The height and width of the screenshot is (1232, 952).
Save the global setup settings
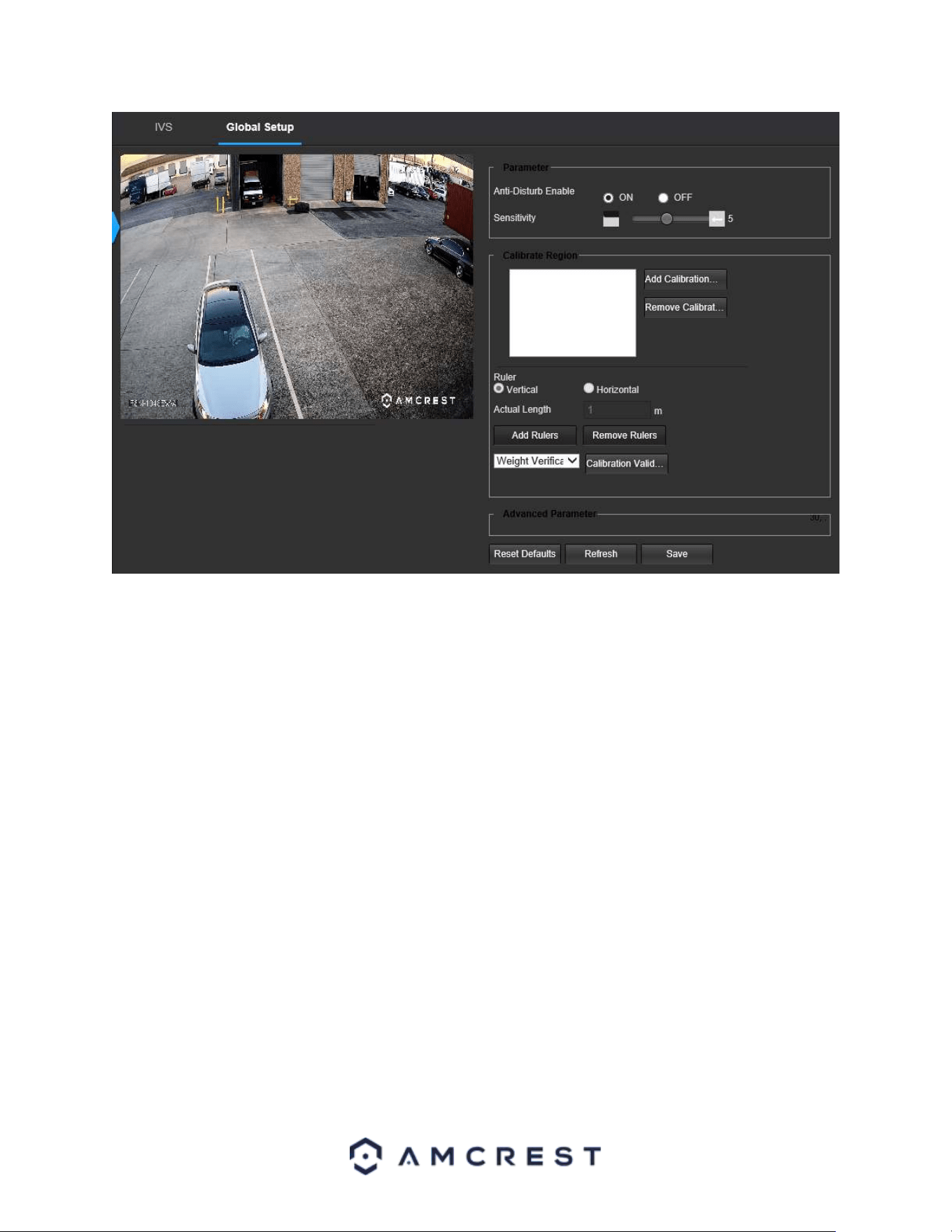[676, 554]
